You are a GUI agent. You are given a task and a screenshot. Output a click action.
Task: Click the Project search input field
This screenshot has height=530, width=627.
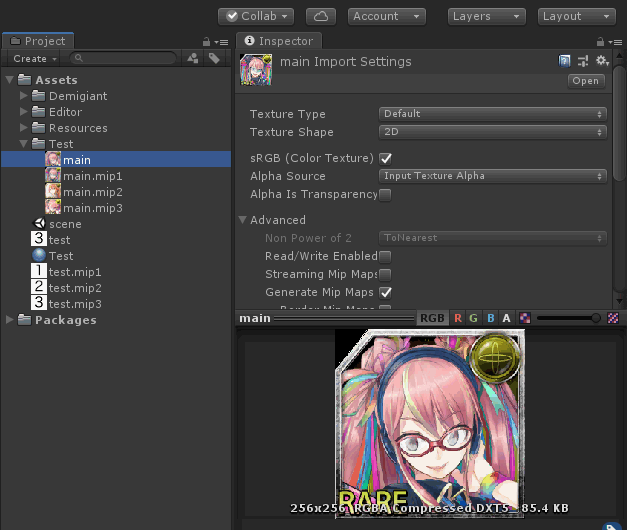[123, 58]
